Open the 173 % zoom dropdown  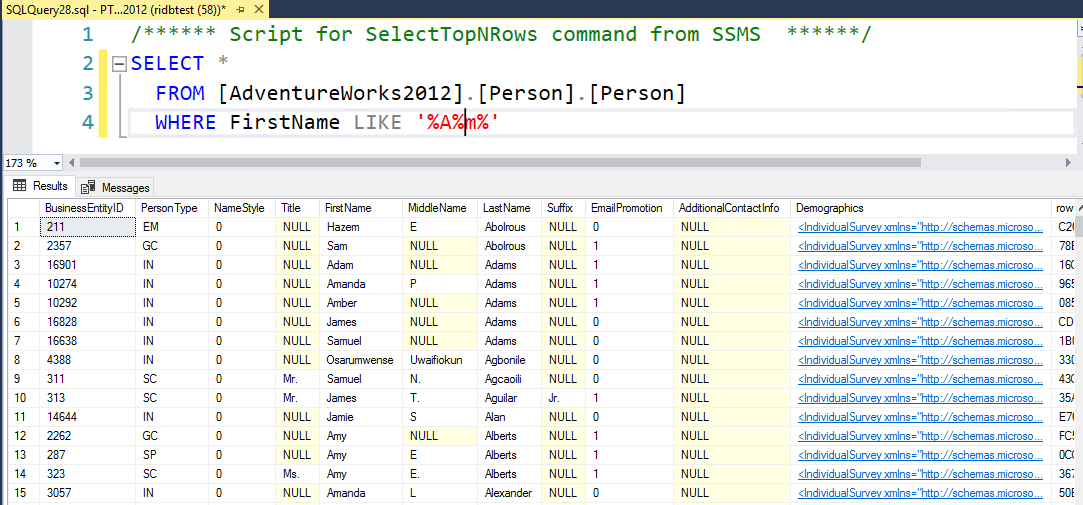(57, 163)
